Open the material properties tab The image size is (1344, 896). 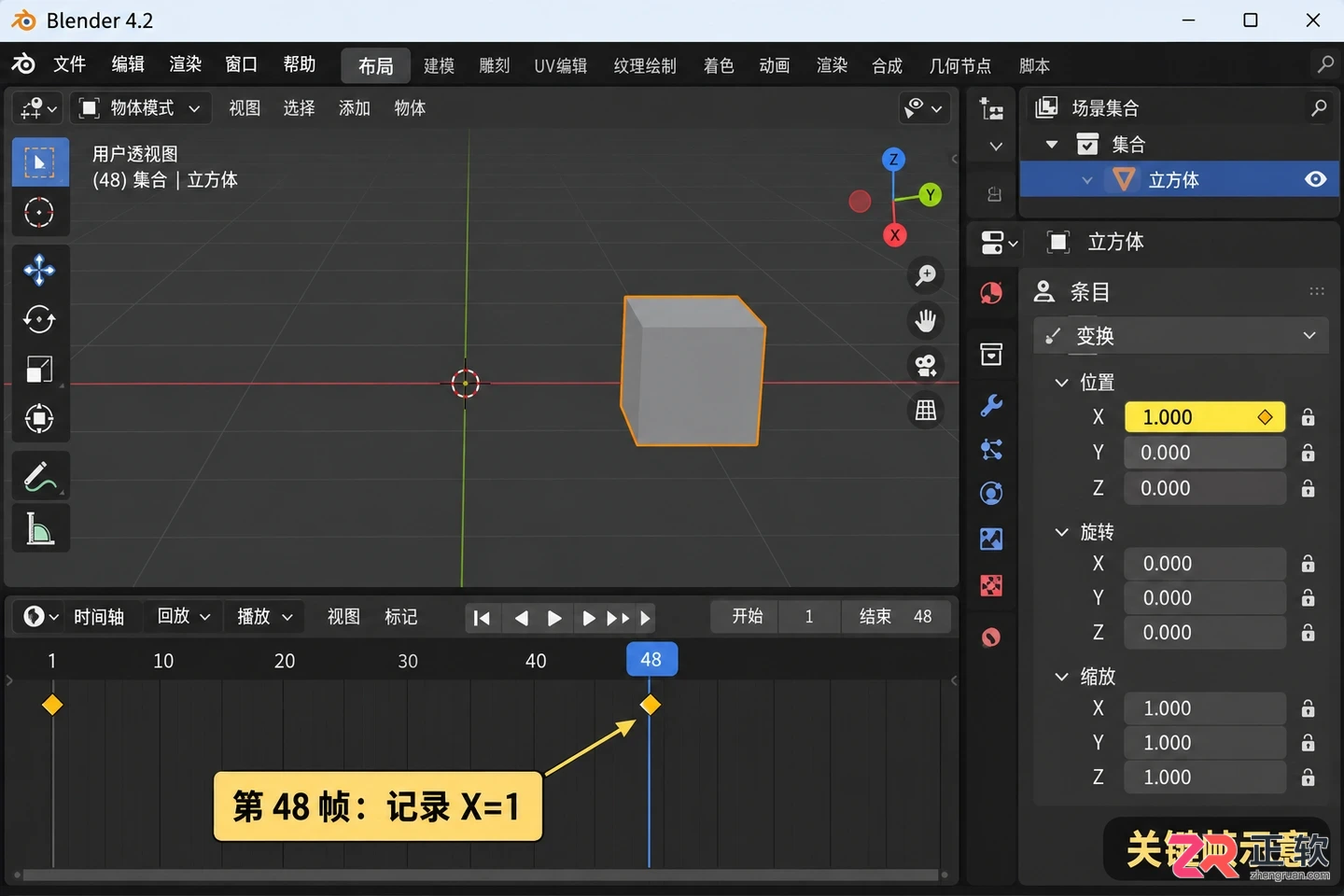[991, 637]
